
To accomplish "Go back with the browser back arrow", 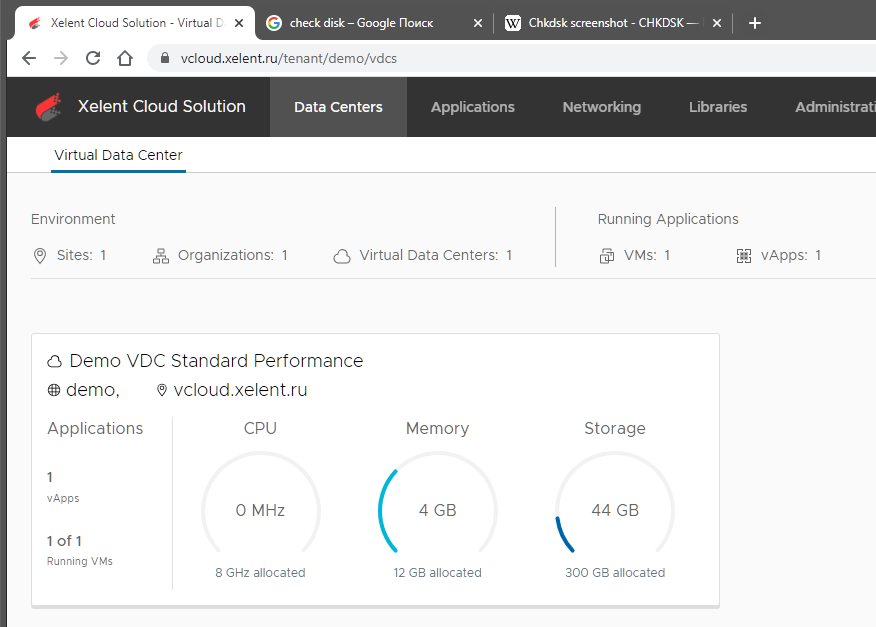I will pyautogui.click(x=28, y=58).
